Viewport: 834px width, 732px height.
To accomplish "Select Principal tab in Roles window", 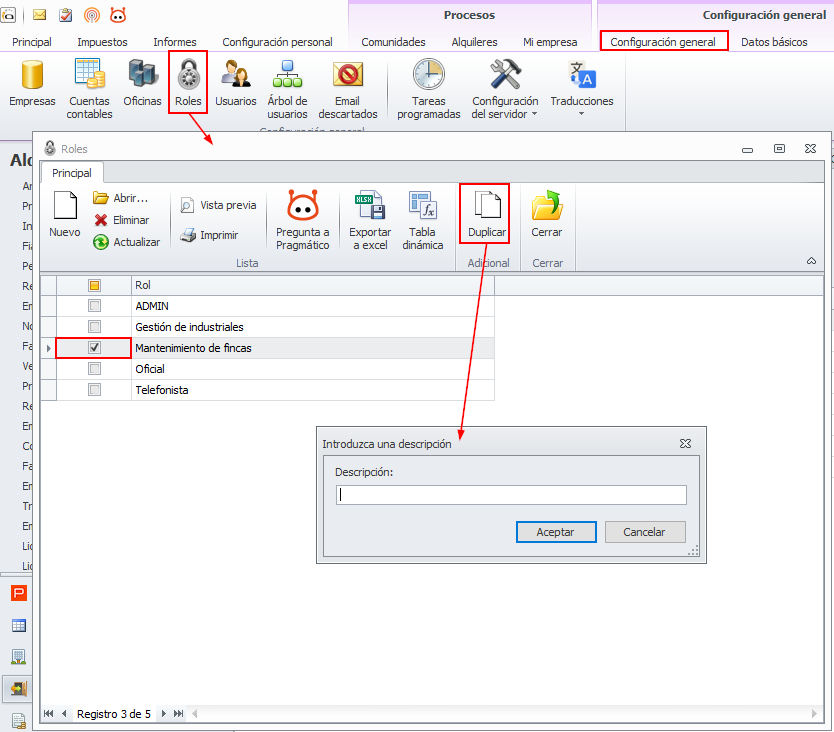I will [x=72, y=173].
